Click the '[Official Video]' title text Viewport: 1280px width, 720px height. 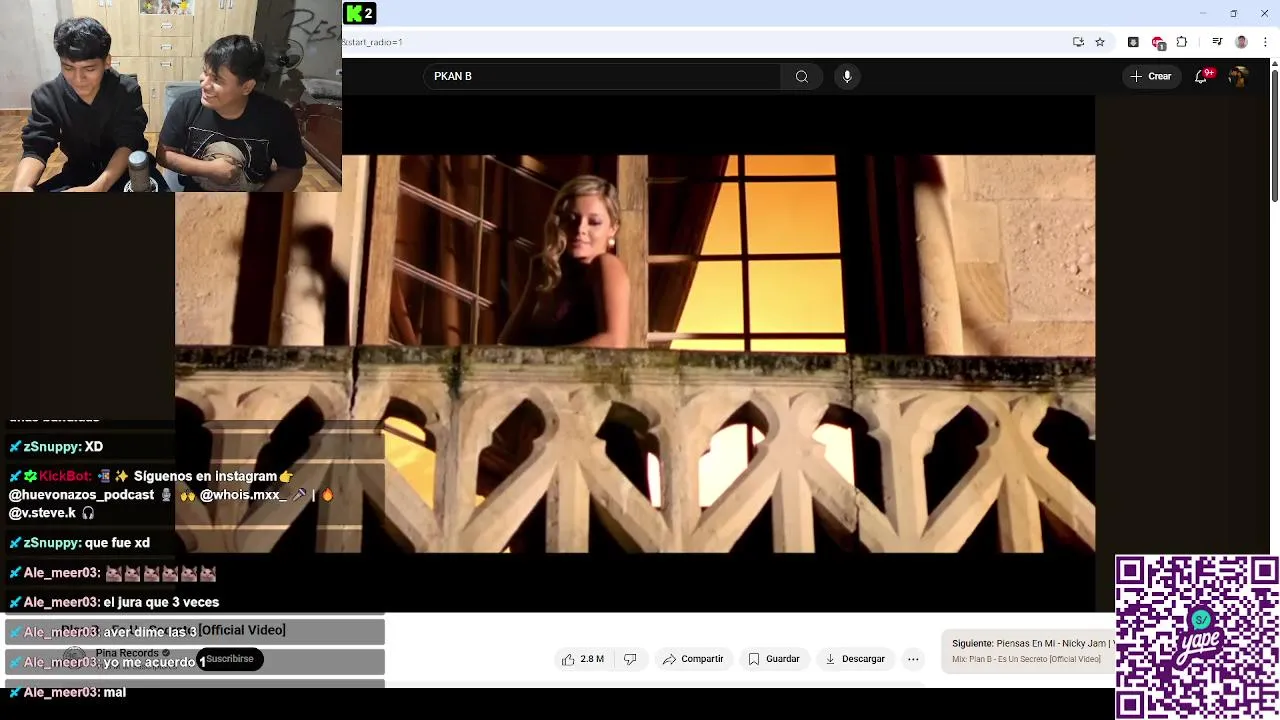[241, 630]
